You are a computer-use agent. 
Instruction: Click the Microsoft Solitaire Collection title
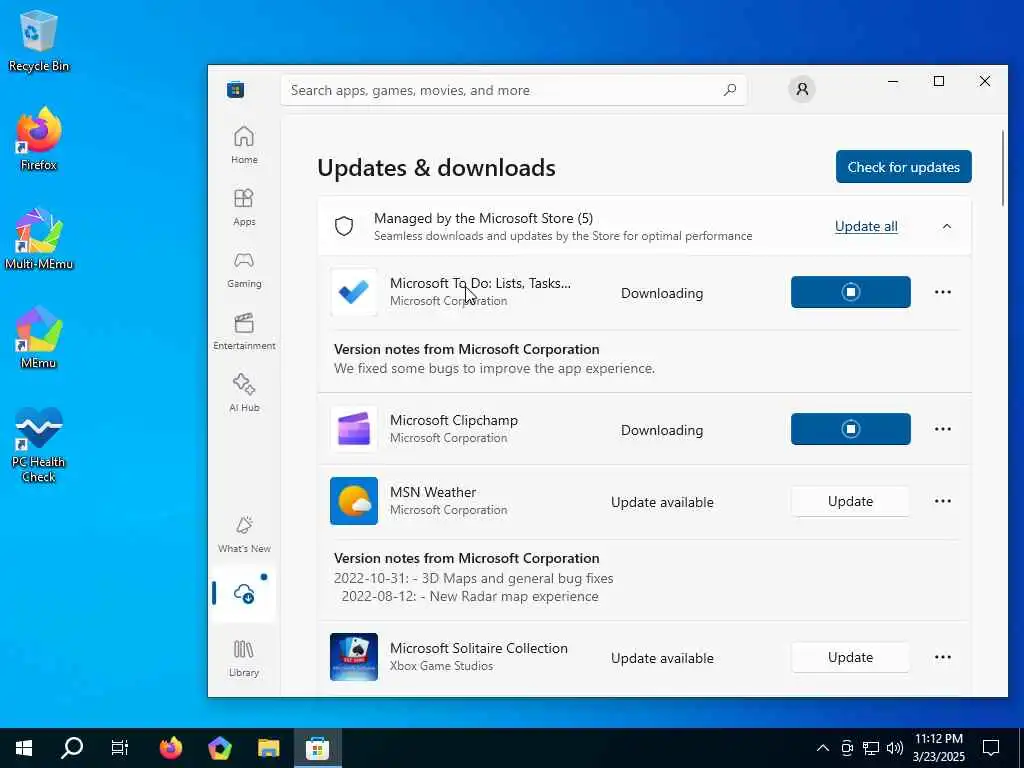coord(479,648)
